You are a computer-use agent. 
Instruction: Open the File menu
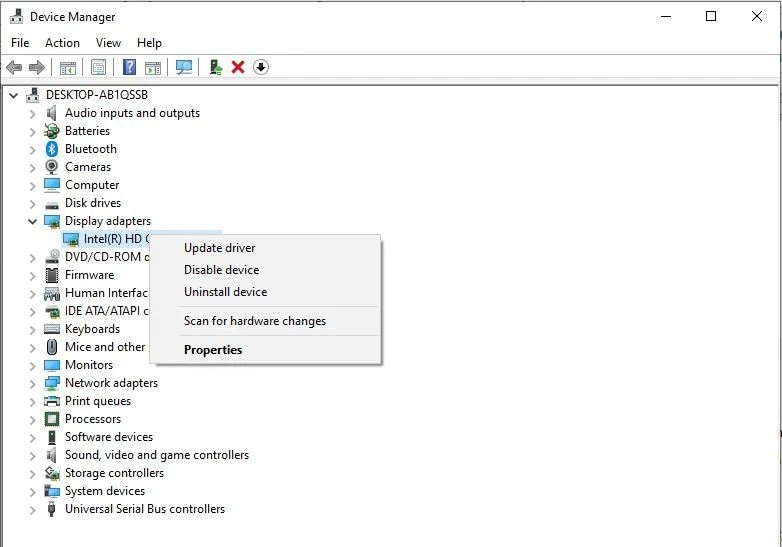[x=20, y=43]
